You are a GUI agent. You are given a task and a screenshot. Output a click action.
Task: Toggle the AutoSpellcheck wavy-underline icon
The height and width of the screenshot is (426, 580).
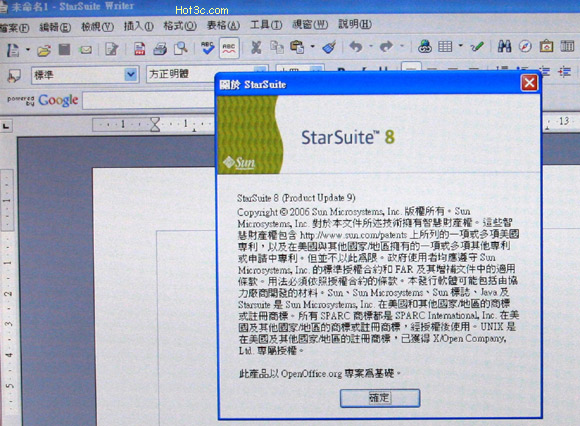pyautogui.click(x=229, y=48)
